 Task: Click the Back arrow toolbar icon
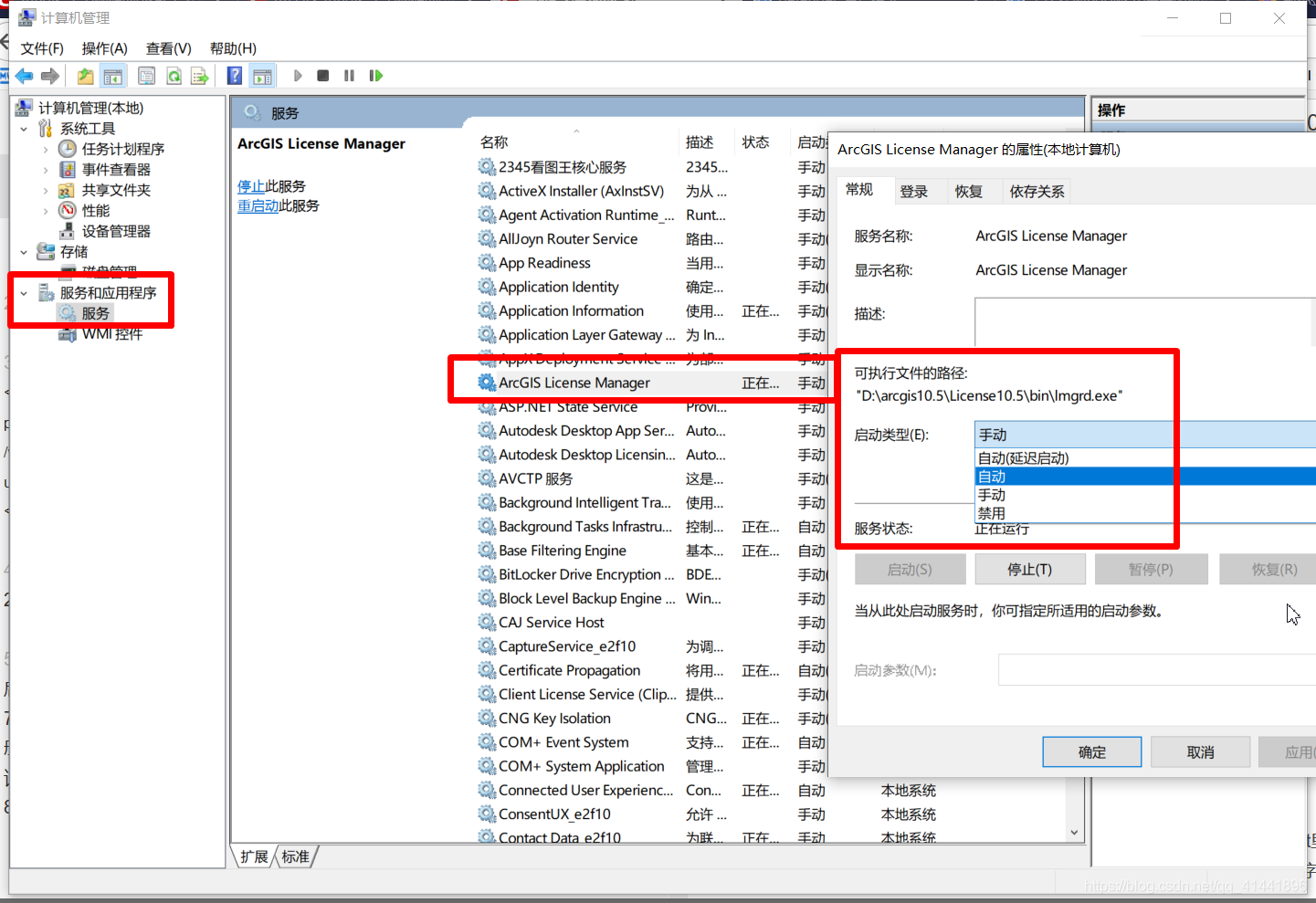tap(25, 76)
